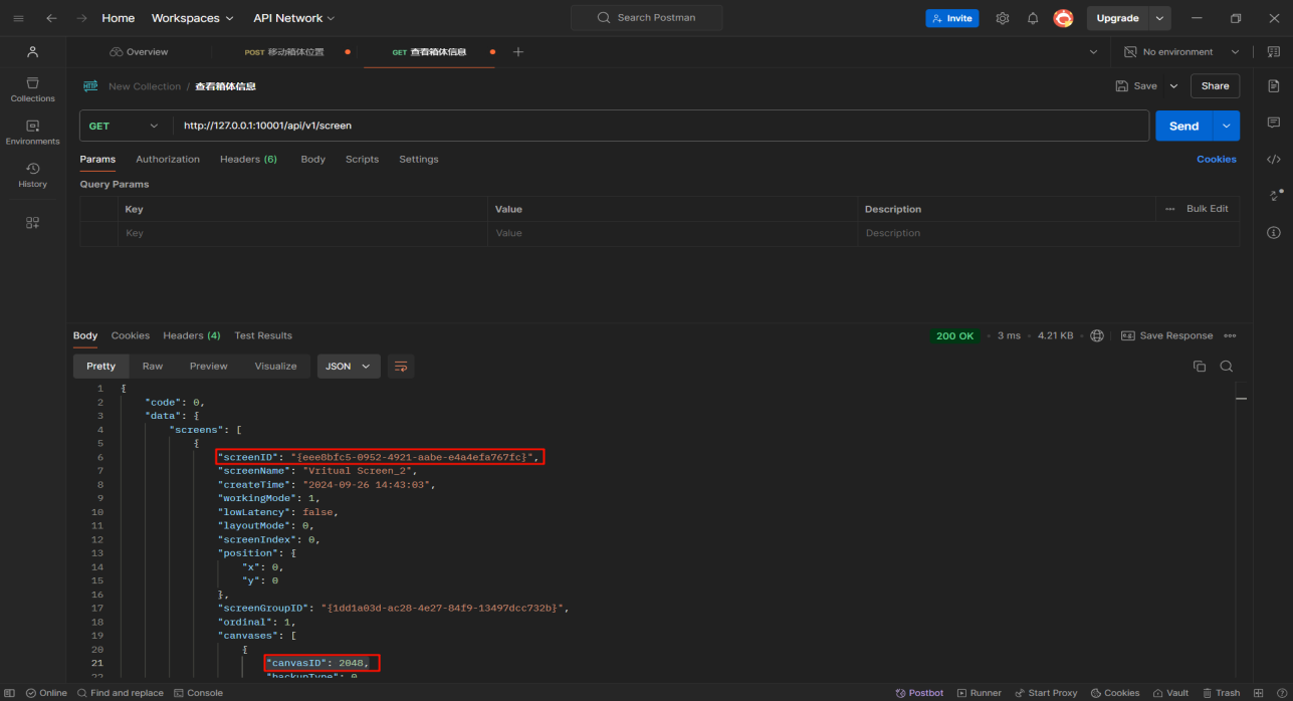Expand the GET method dropdown

[124, 126]
